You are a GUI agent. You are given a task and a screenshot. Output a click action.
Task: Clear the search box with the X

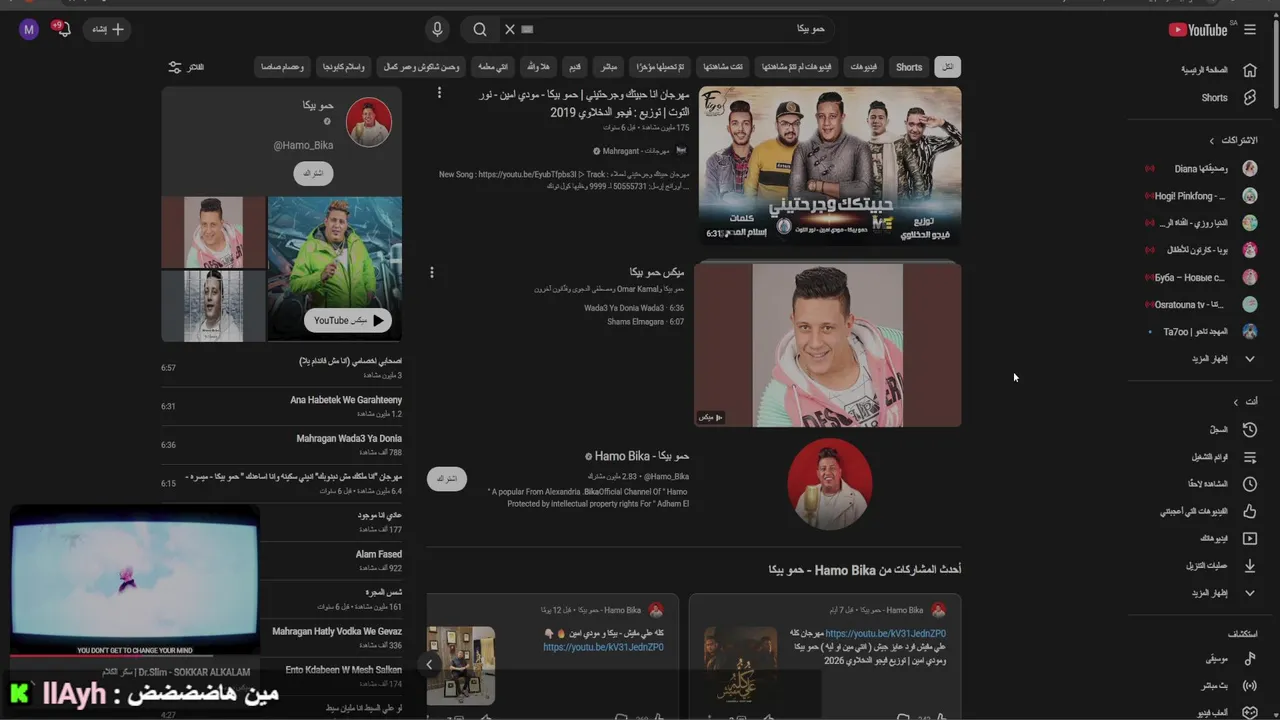click(x=510, y=30)
